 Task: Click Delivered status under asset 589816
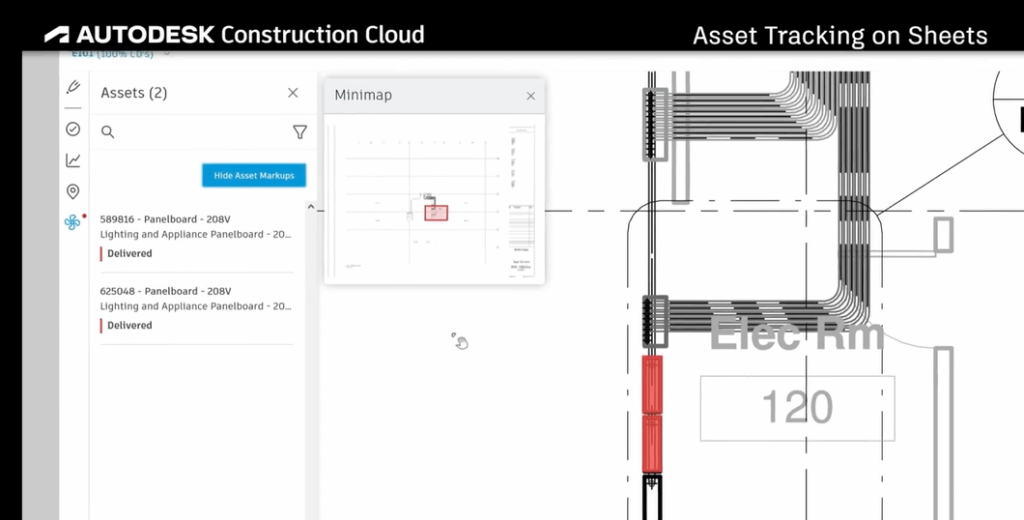(x=129, y=253)
